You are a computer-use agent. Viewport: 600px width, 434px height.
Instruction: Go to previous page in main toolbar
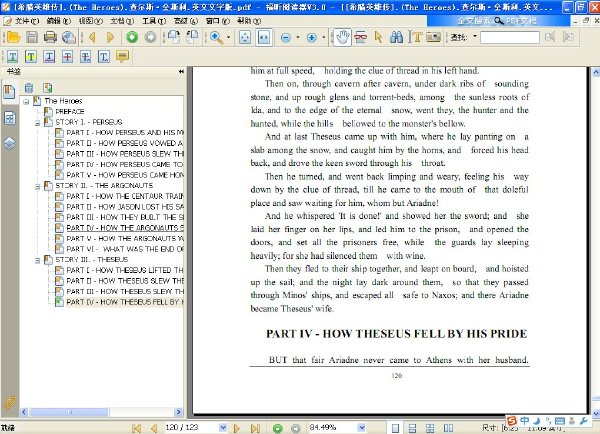click(x=92, y=37)
